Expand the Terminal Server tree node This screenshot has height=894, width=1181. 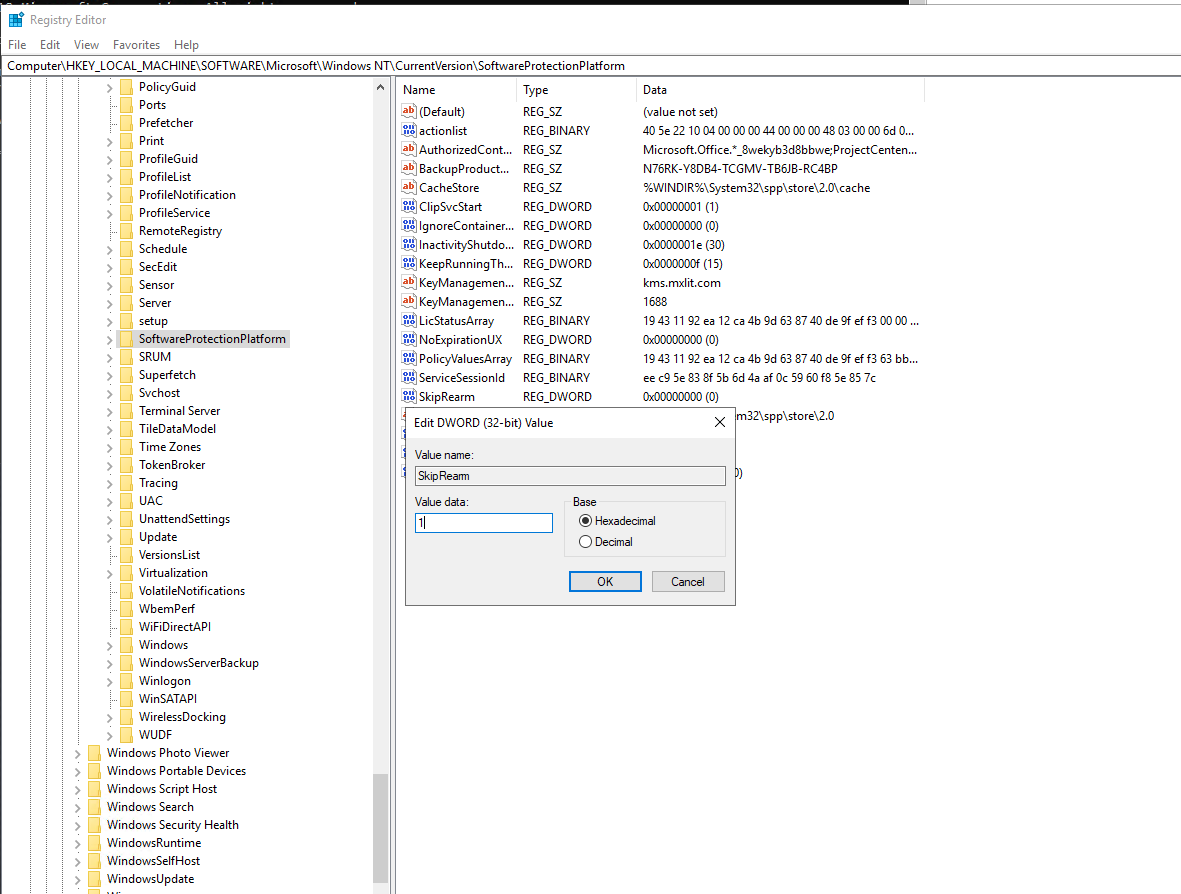(110, 411)
